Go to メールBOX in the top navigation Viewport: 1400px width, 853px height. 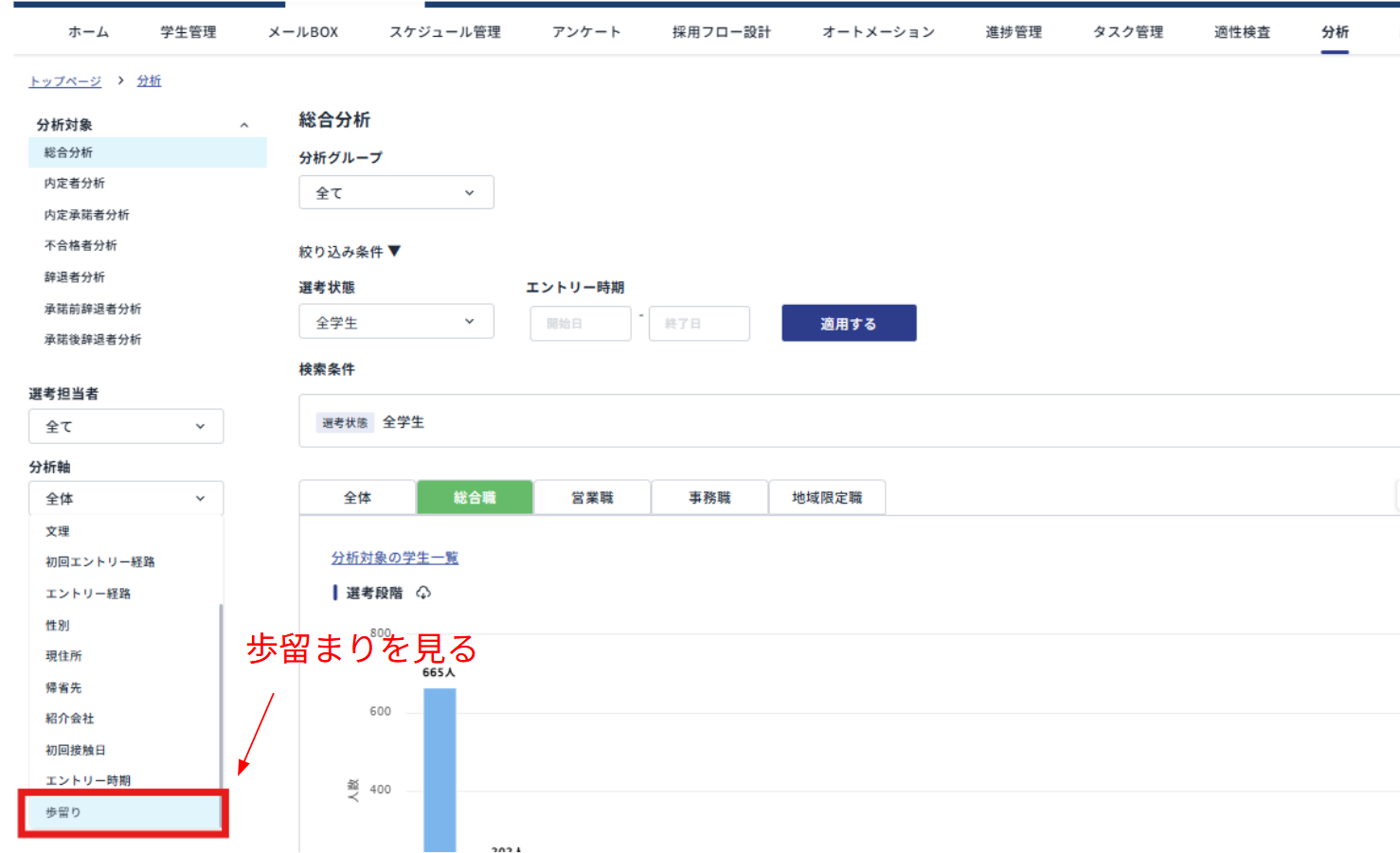(x=301, y=31)
